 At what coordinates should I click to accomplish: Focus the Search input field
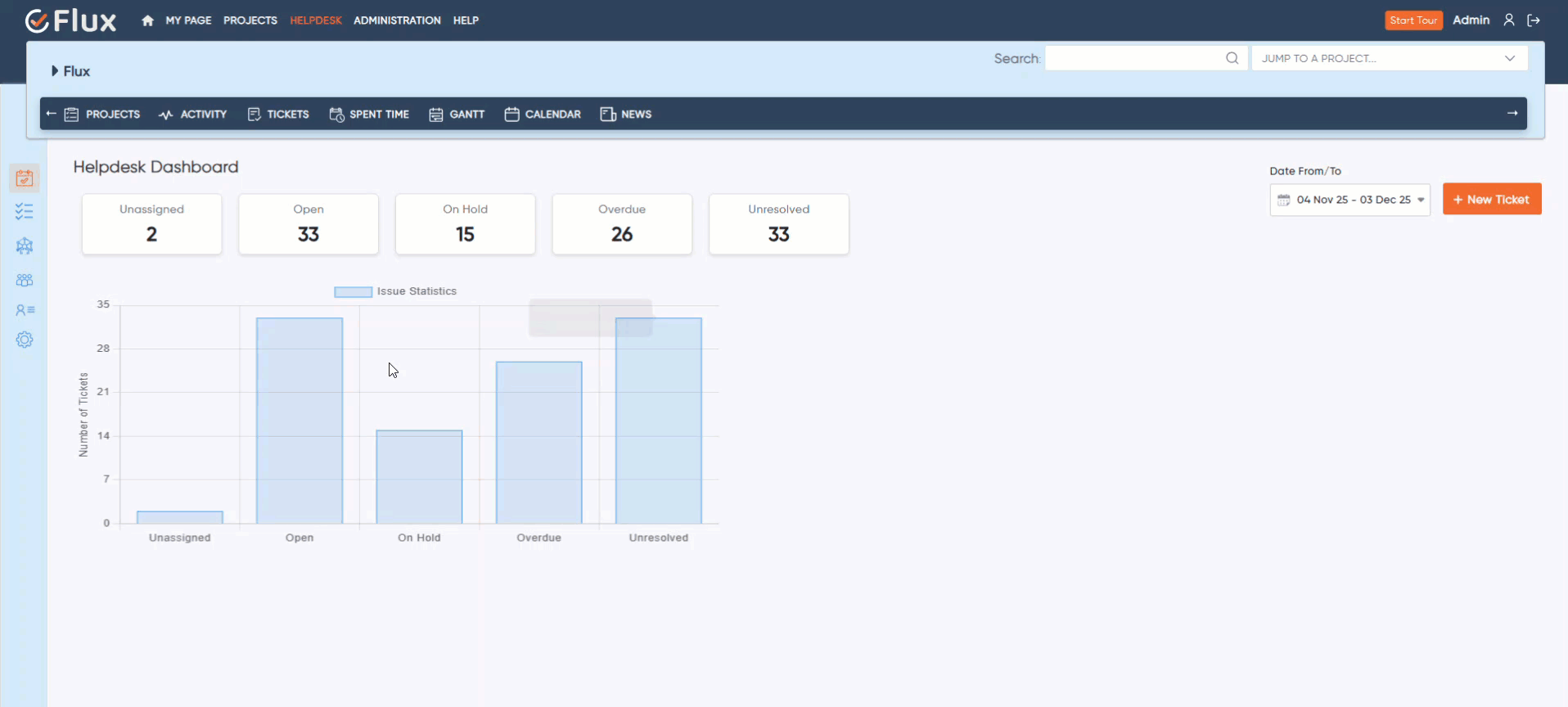(1146, 58)
